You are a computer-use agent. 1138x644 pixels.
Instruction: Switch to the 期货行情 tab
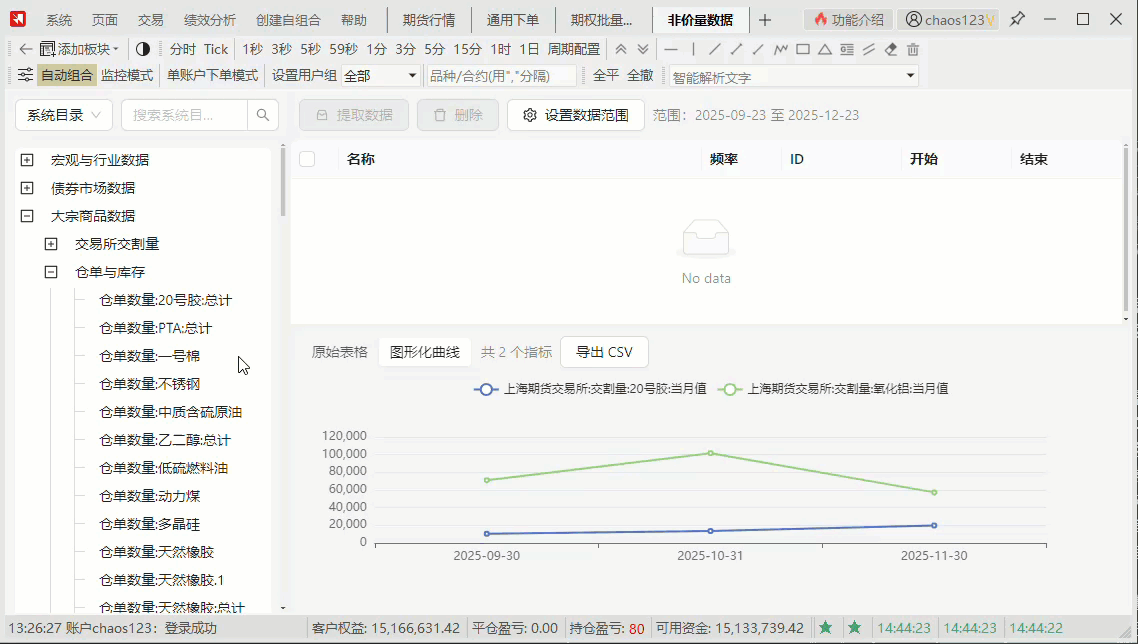(x=428, y=20)
